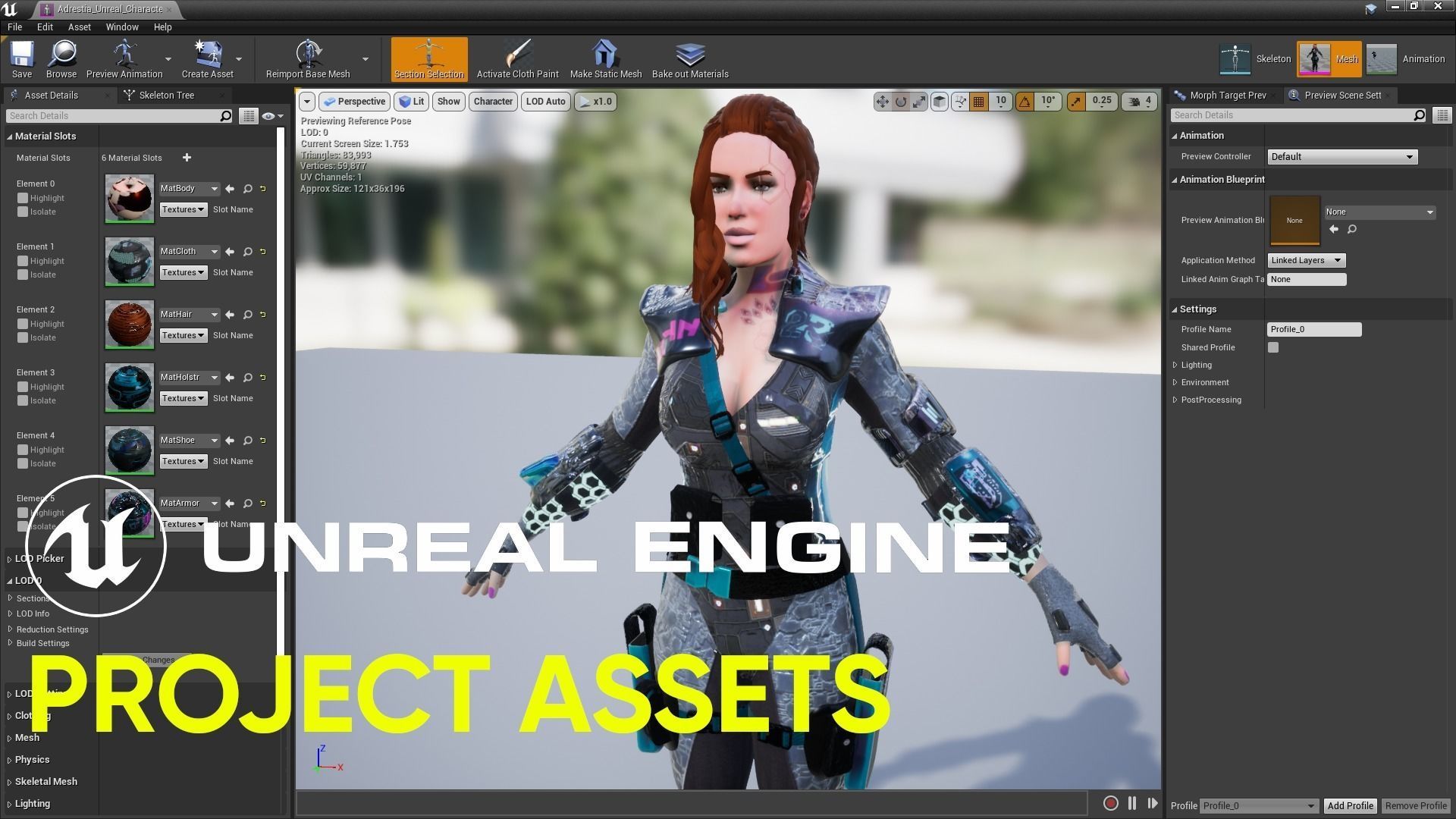1456x819 pixels.
Task: Open Preview Controller Default dropdown
Action: click(x=1342, y=157)
